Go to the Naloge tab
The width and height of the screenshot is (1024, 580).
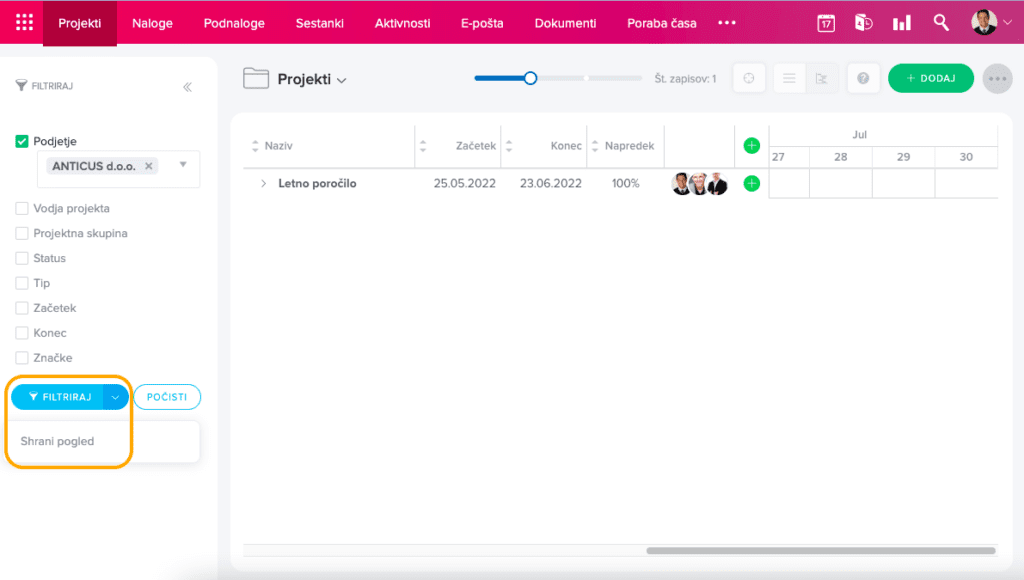click(152, 23)
